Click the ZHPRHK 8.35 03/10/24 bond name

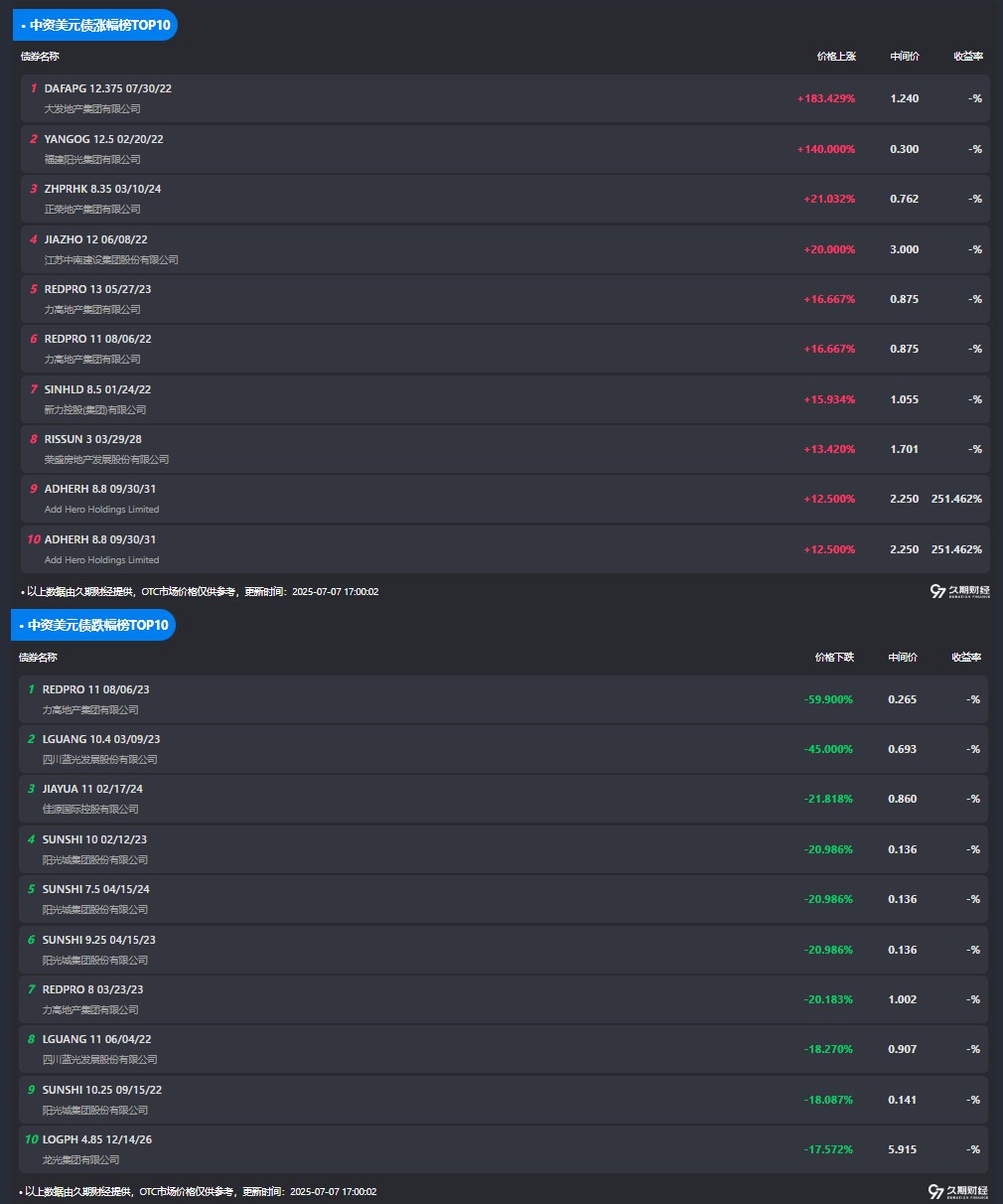[x=102, y=189]
